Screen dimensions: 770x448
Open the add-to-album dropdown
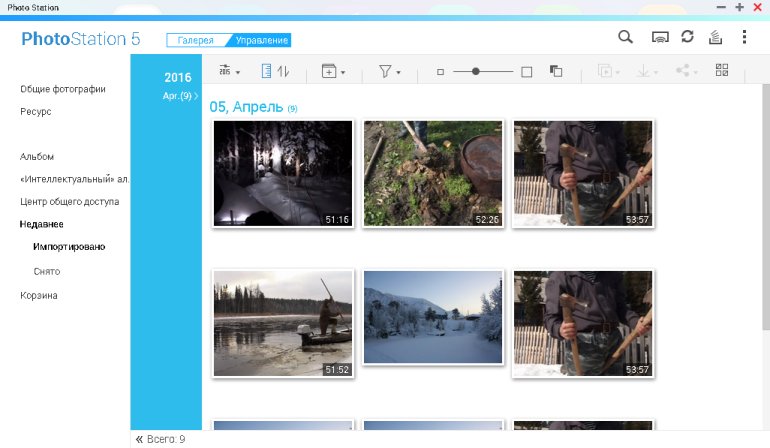333,71
